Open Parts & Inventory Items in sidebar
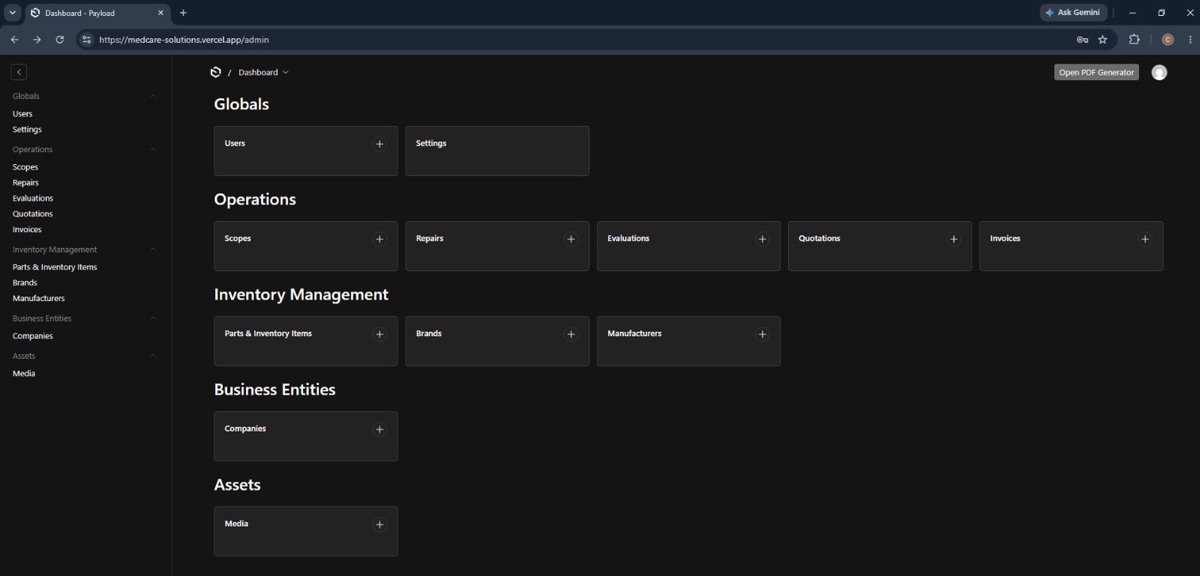The width and height of the screenshot is (1200, 576). (55, 267)
